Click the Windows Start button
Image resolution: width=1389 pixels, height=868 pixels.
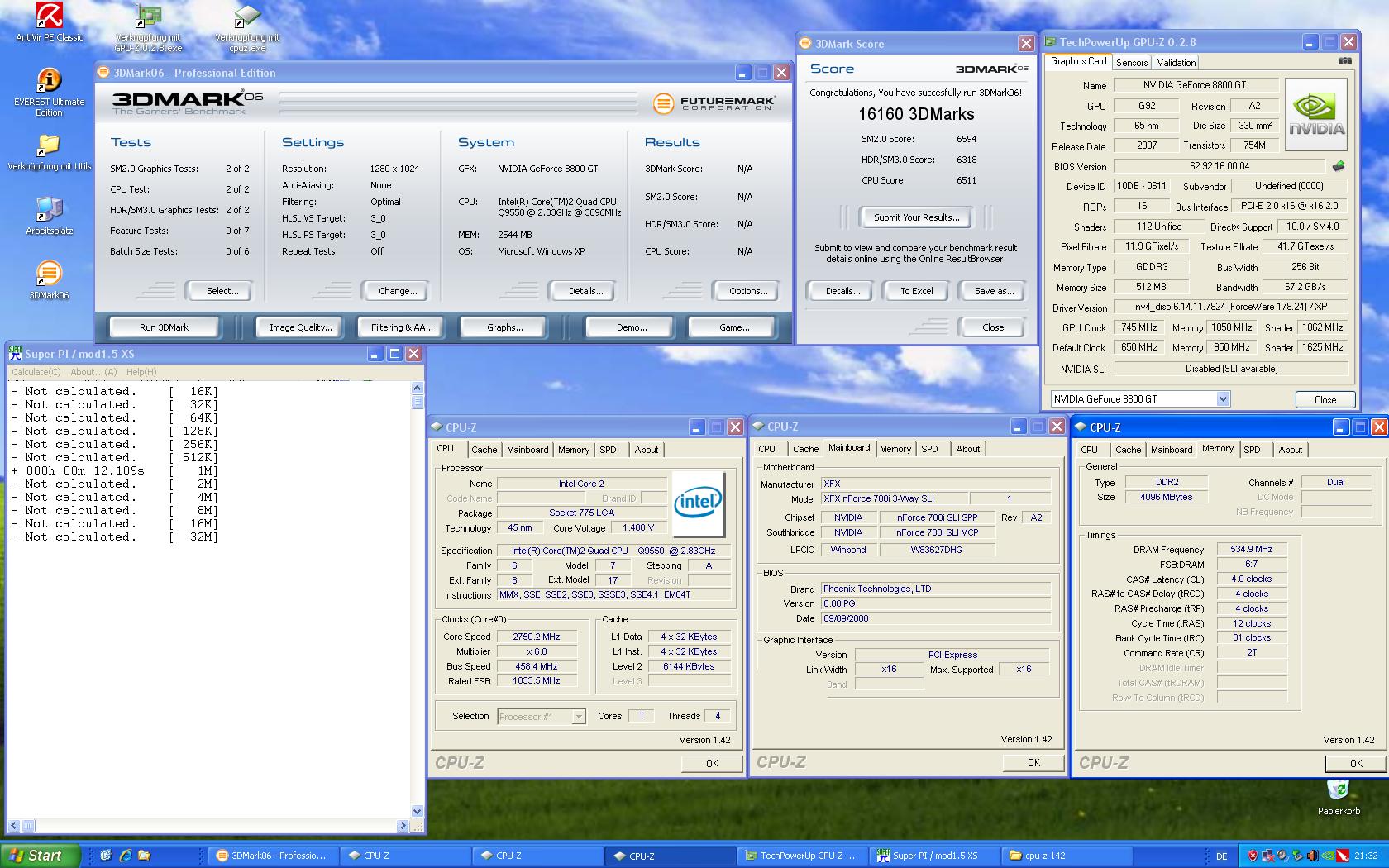pos(40,856)
